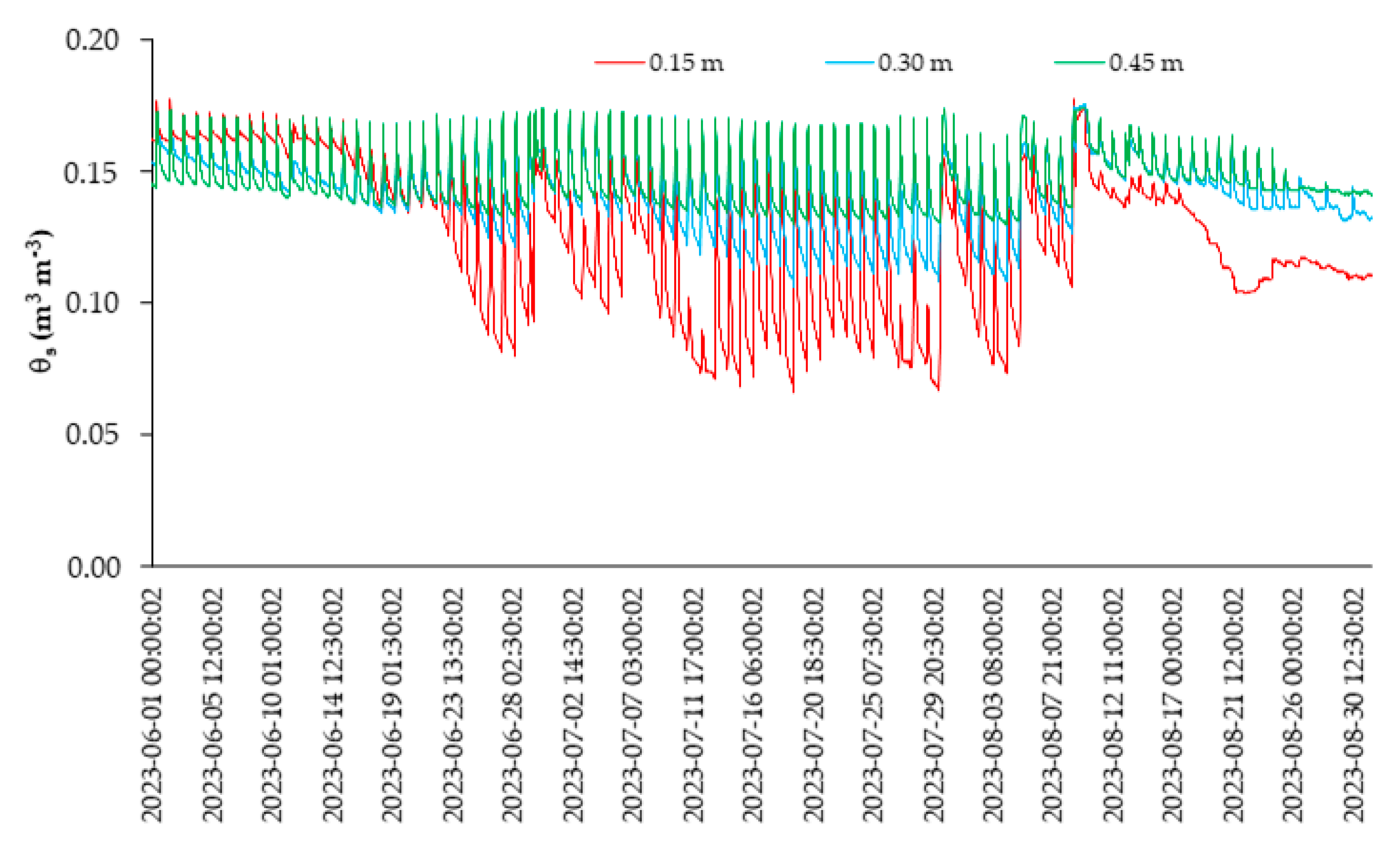Select the 0.00 y-axis tick label
1400x848 pixels.
point(94,567)
